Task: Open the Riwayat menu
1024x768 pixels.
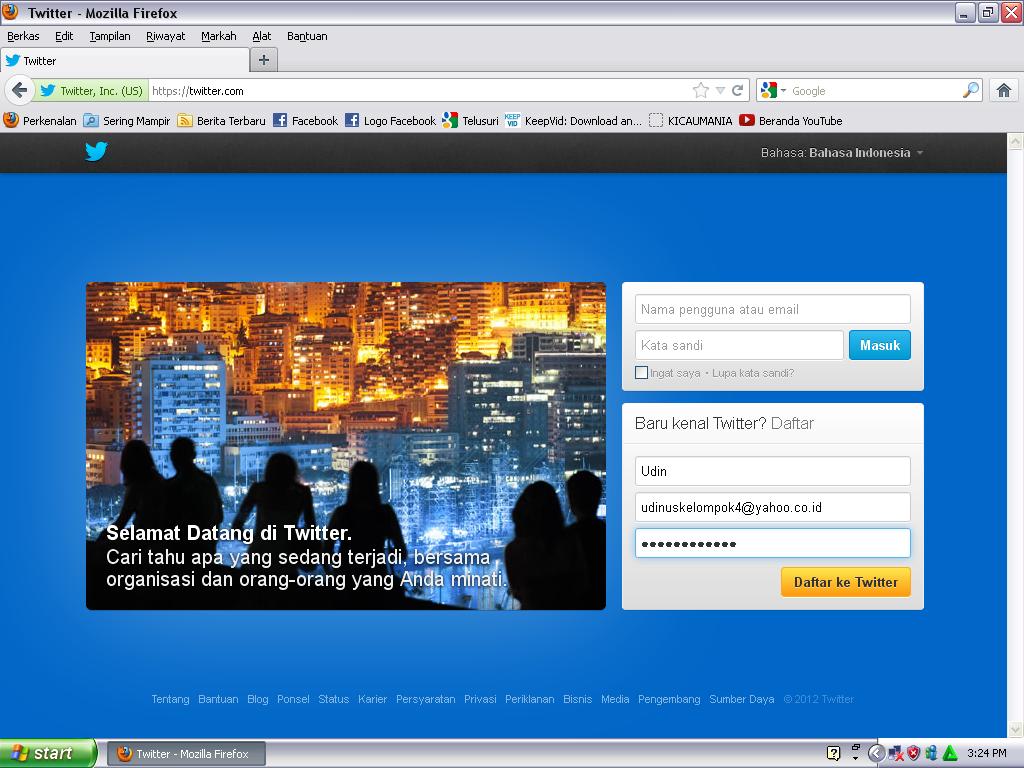Action: click(165, 36)
